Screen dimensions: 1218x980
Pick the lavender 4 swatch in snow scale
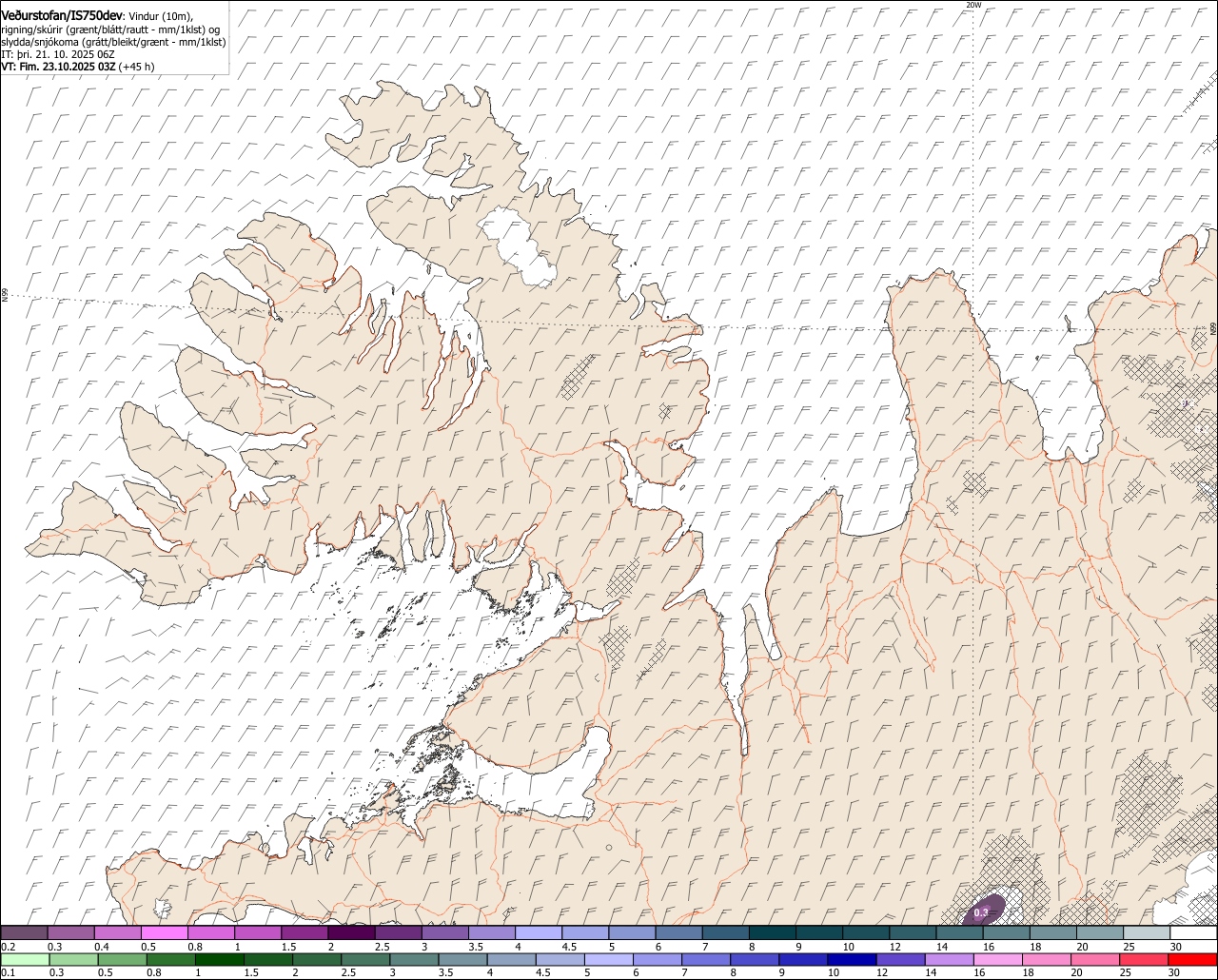539,932
